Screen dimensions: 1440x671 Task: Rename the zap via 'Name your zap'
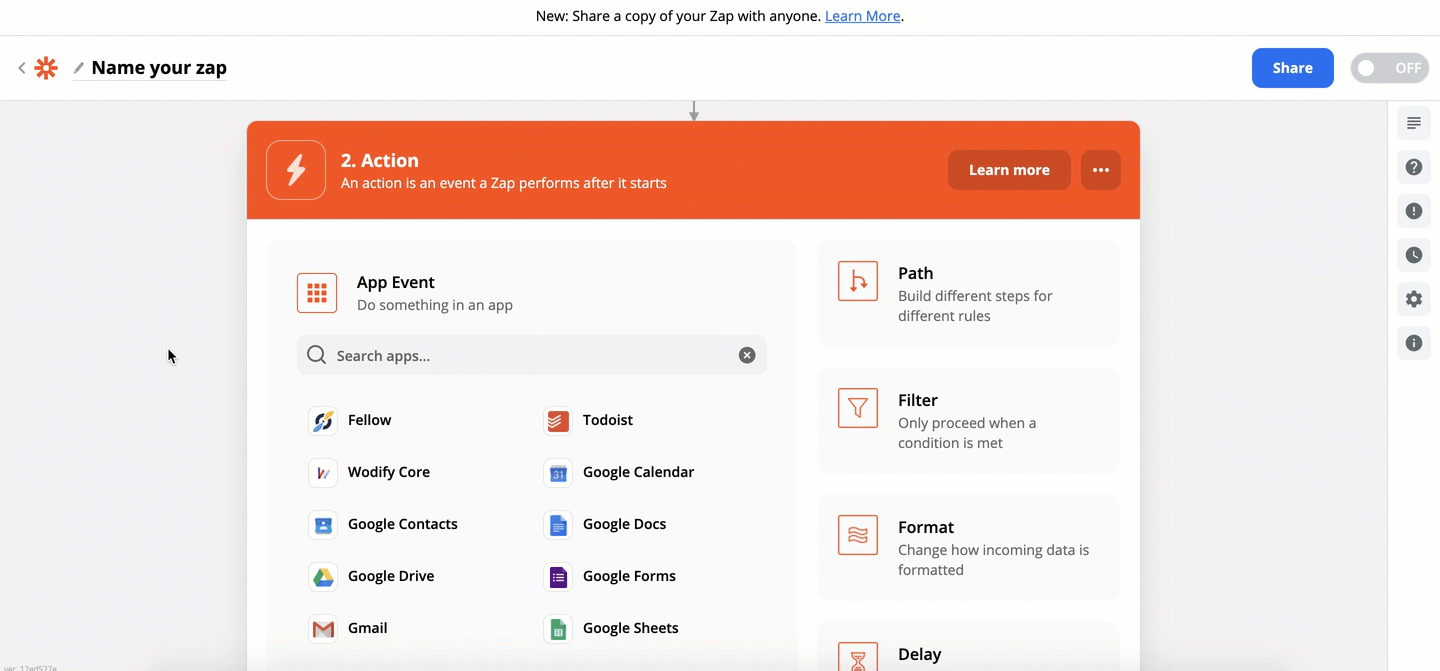(159, 68)
